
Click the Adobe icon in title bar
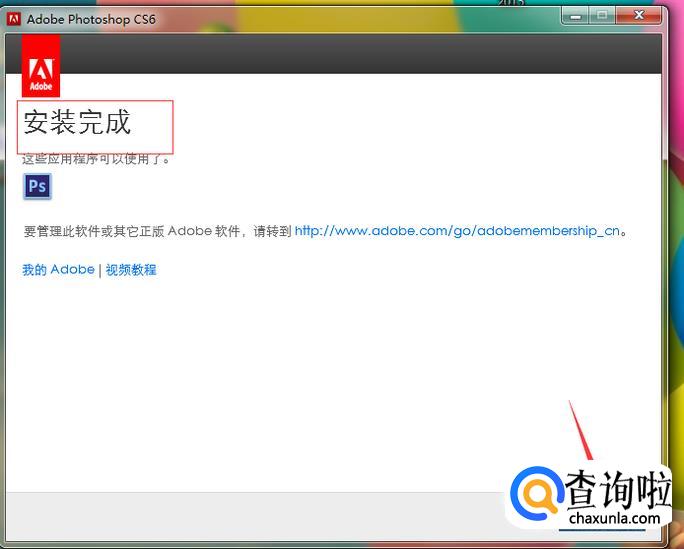[x=14, y=19]
